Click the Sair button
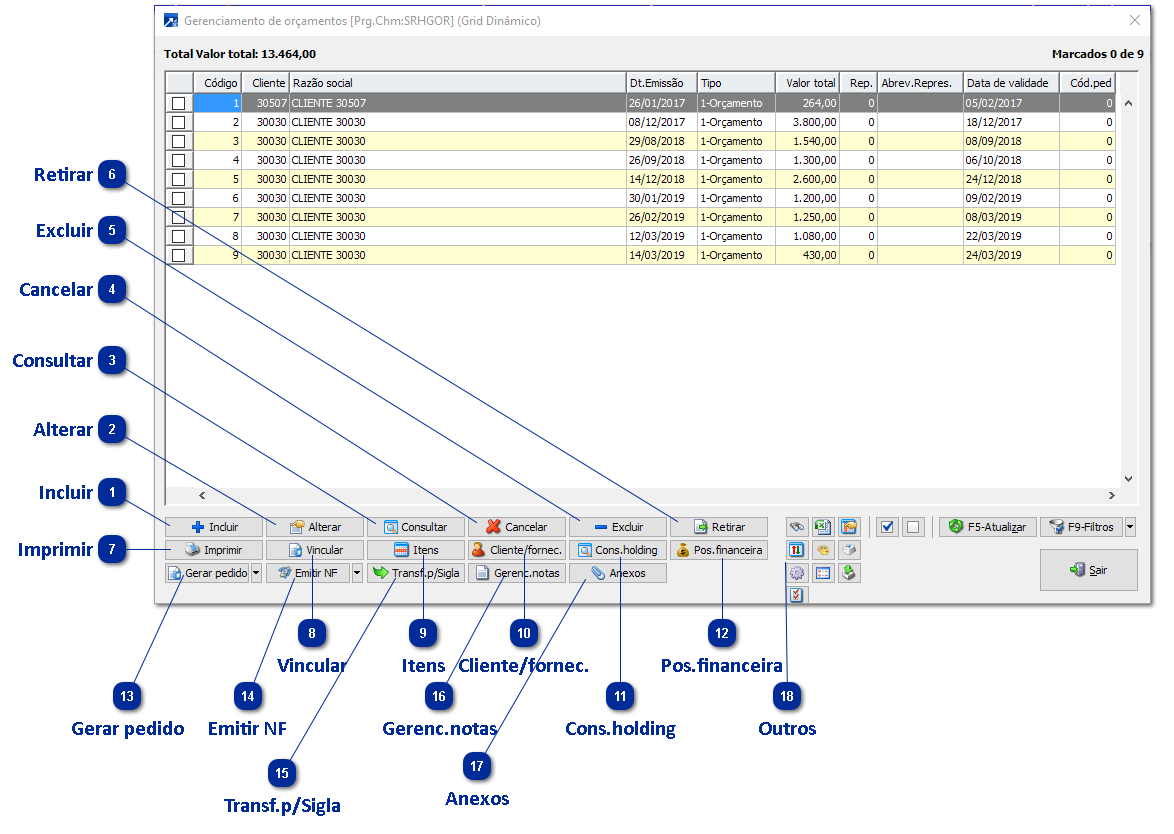 pyautogui.click(x=1088, y=570)
